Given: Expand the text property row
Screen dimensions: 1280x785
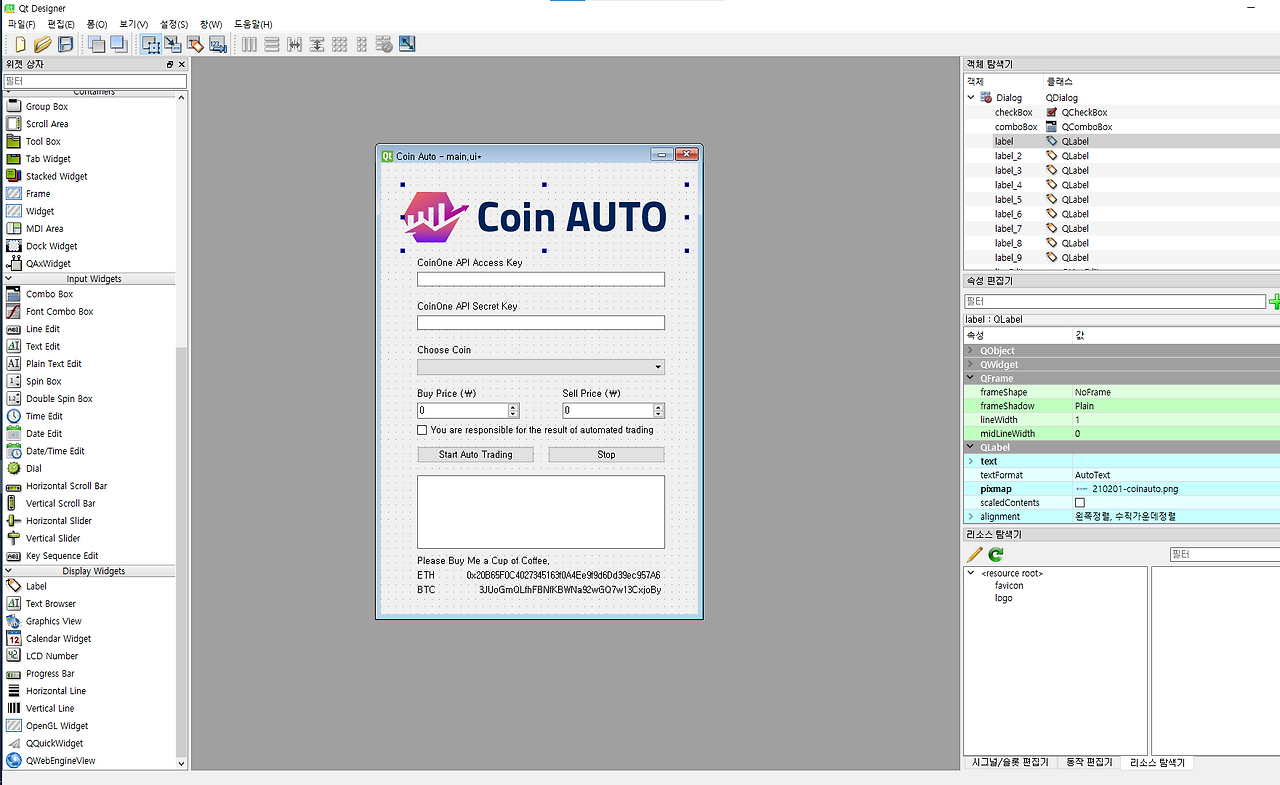Looking at the screenshot, I should [970, 461].
